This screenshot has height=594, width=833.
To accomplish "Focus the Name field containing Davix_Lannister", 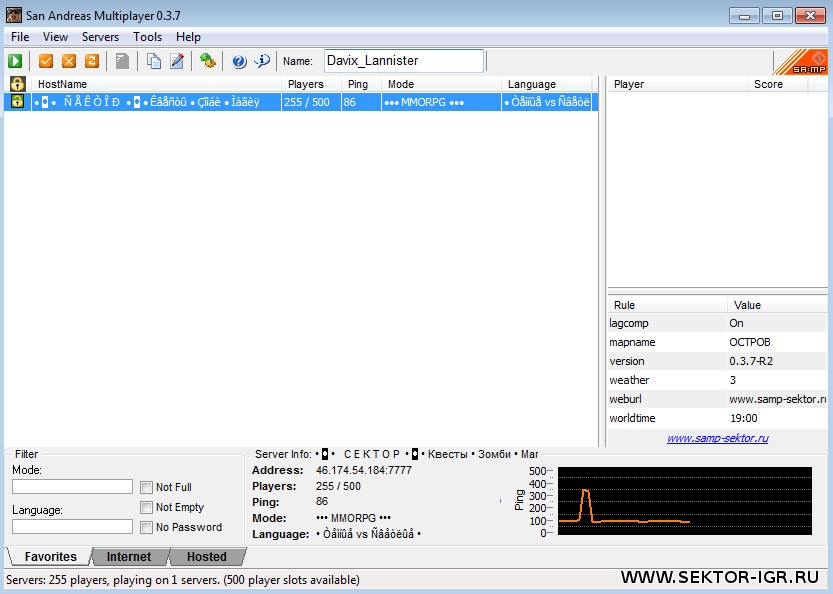I will 404,61.
